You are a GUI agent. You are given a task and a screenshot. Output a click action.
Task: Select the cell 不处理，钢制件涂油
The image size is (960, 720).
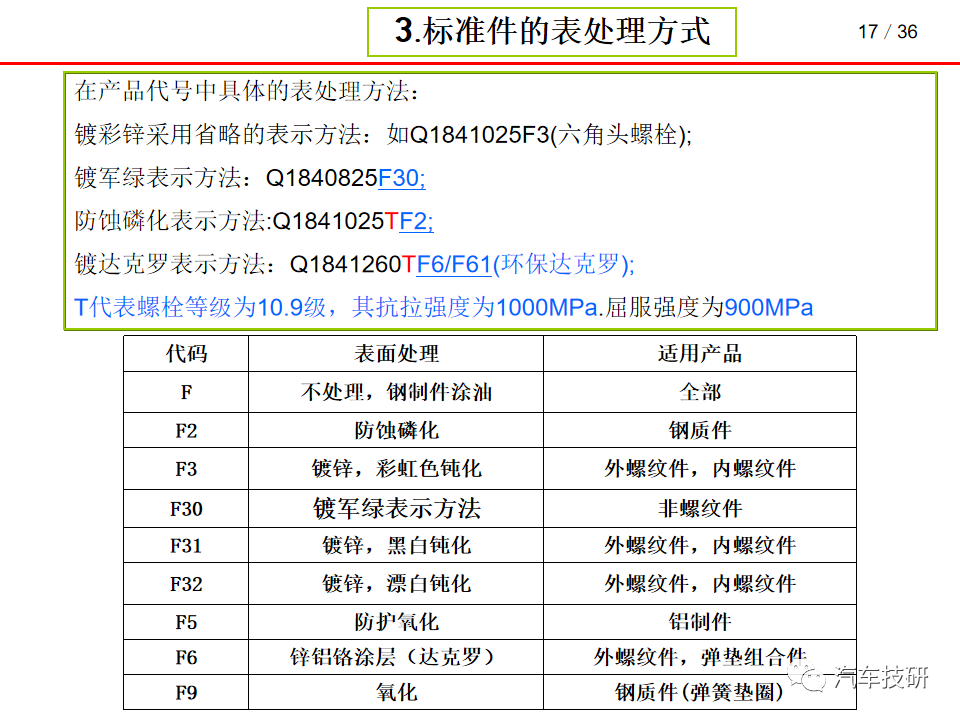[x=396, y=392]
